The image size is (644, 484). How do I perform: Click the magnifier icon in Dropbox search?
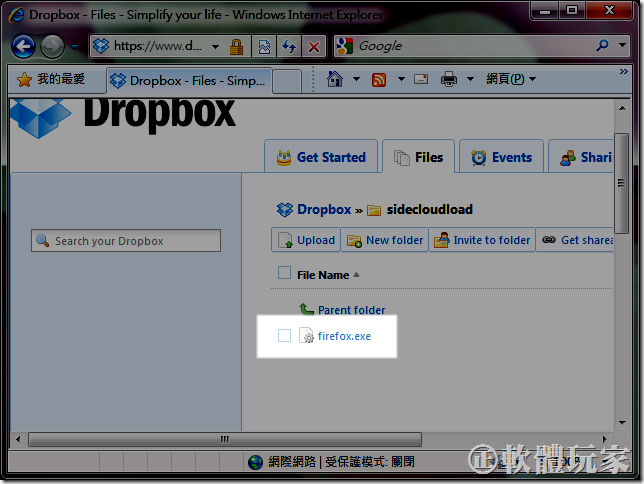[x=43, y=240]
